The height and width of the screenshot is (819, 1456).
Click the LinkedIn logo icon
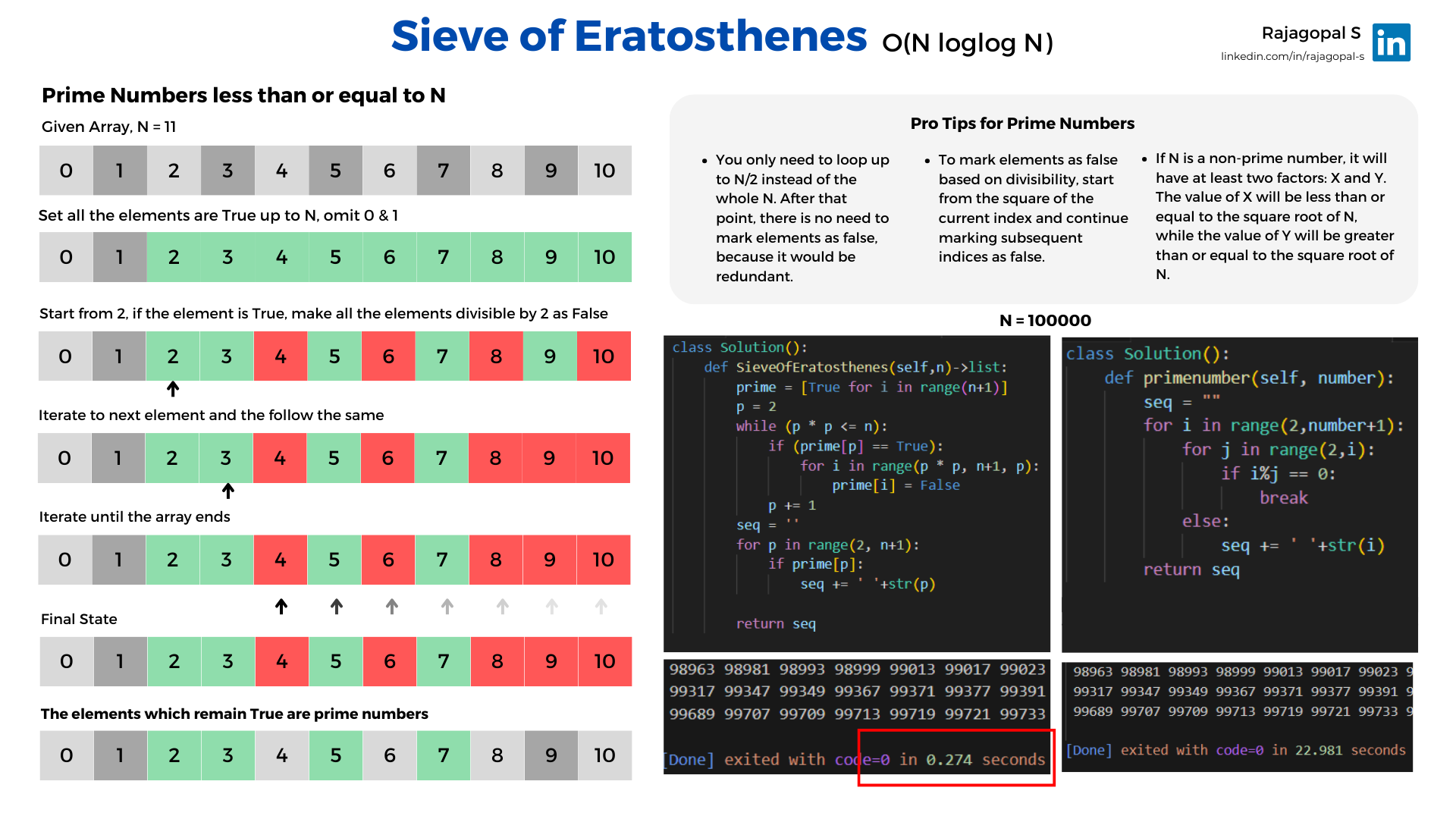1391,42
